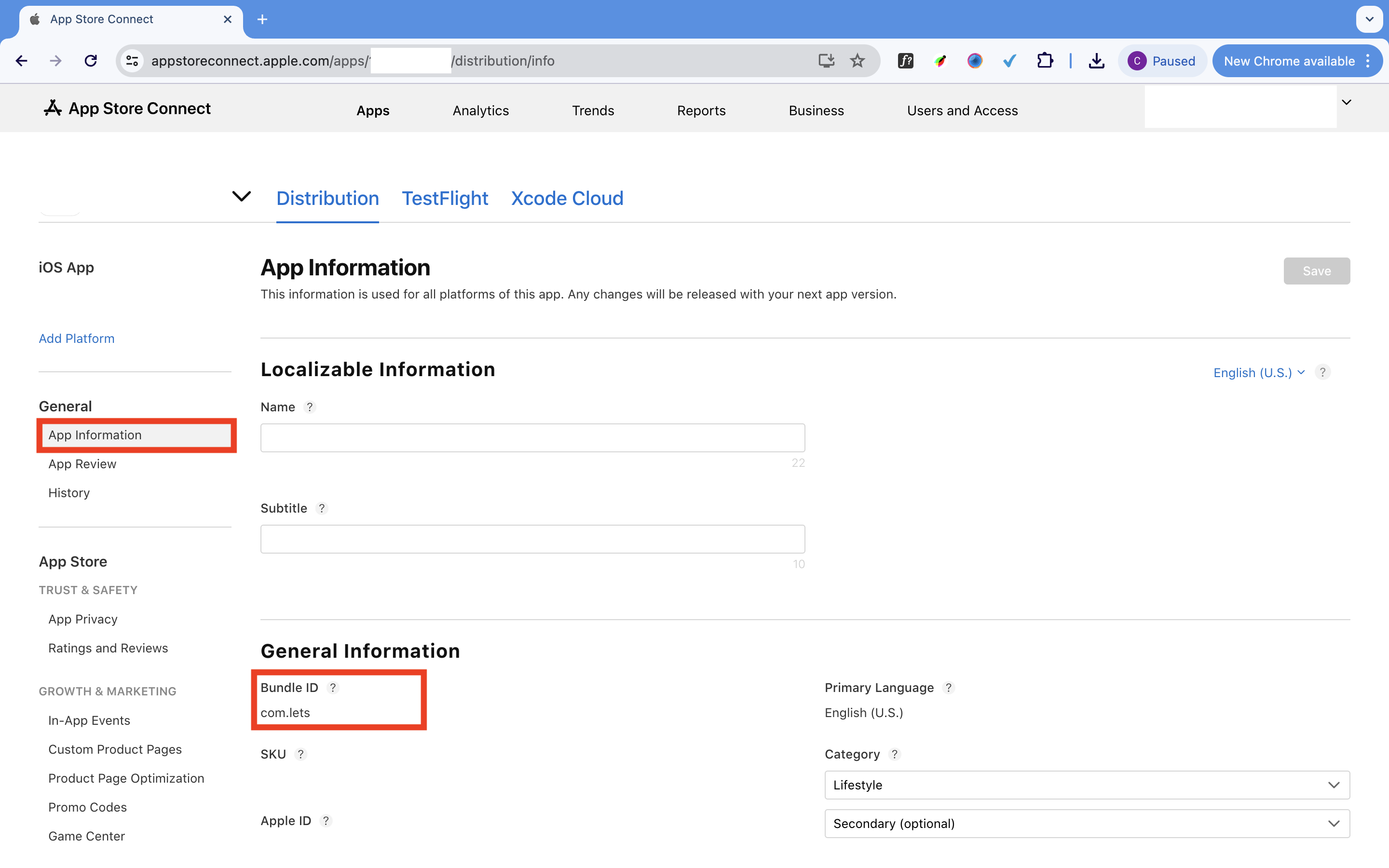The height and width of the screenshot is (868, 1389).
Task: Click the com.lets Bundle ID value
Action: click(x=285, y=713)
